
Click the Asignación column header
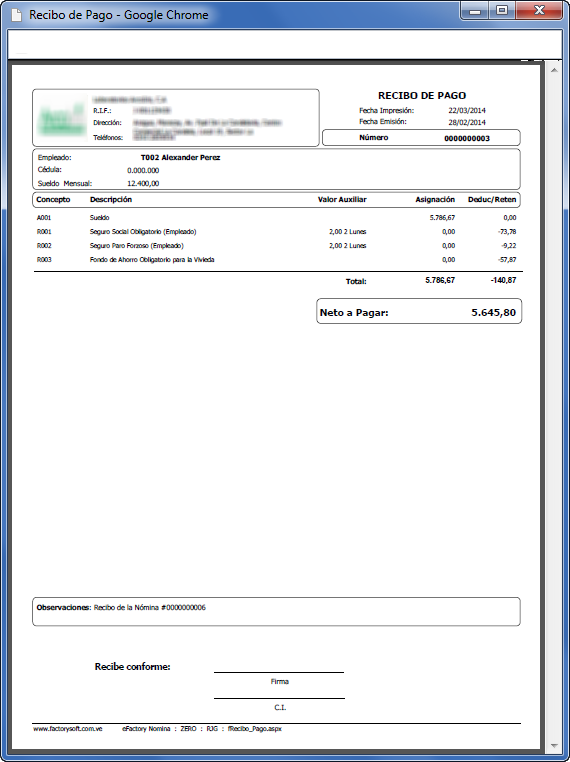(435, 200)
